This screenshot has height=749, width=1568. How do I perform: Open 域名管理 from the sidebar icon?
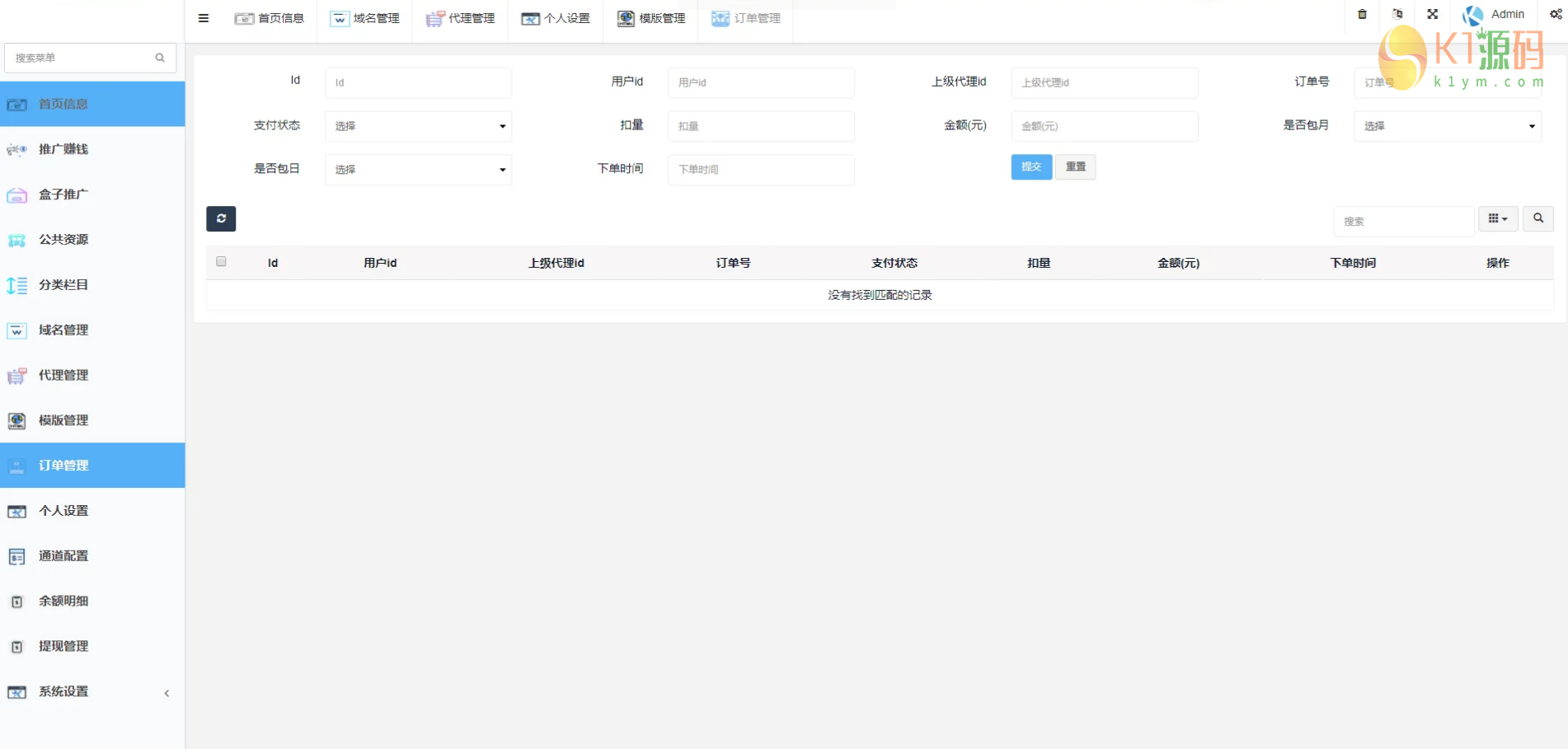(16, 330)
